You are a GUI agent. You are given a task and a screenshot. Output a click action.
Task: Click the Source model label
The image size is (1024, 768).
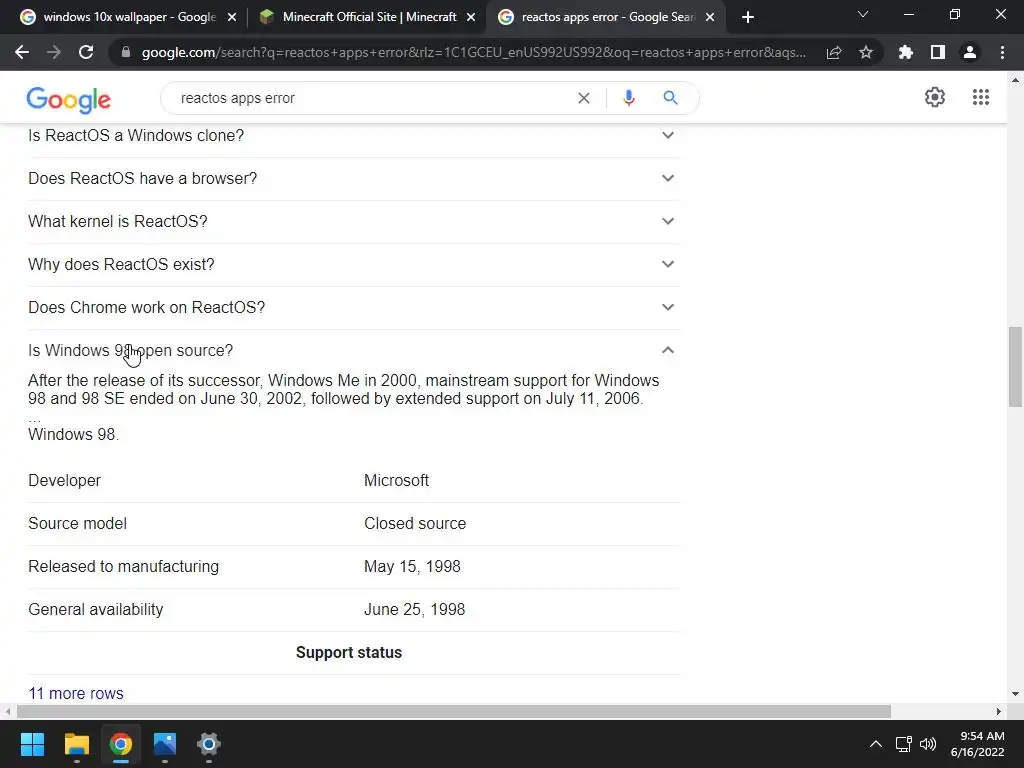(77, 523)
